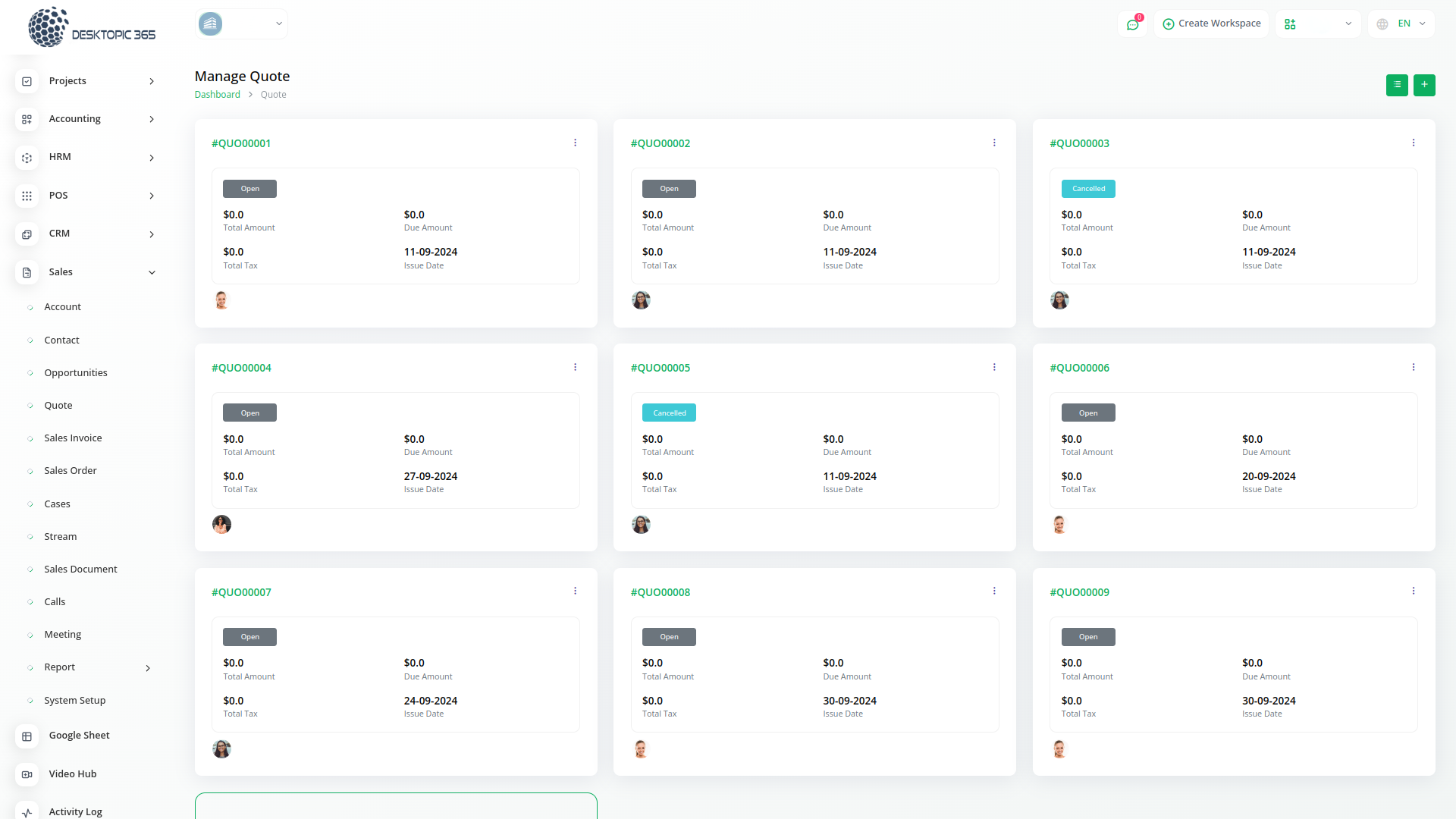The height and width of the screenshot is (819, 1456).
Task: Open Sales Order menu item
Action: click(x=71, y=471)
